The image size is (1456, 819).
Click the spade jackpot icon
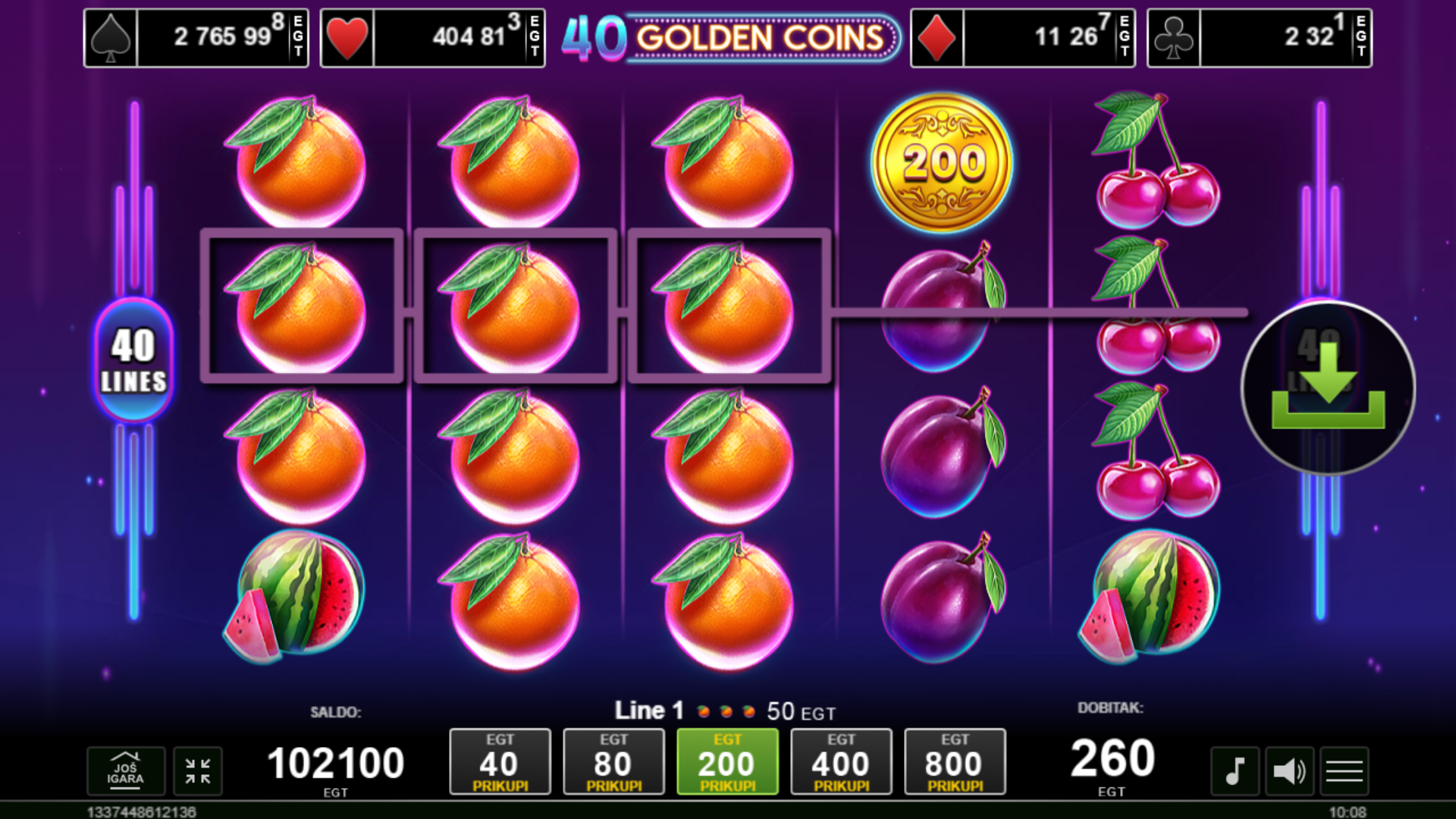click(111, 38)
